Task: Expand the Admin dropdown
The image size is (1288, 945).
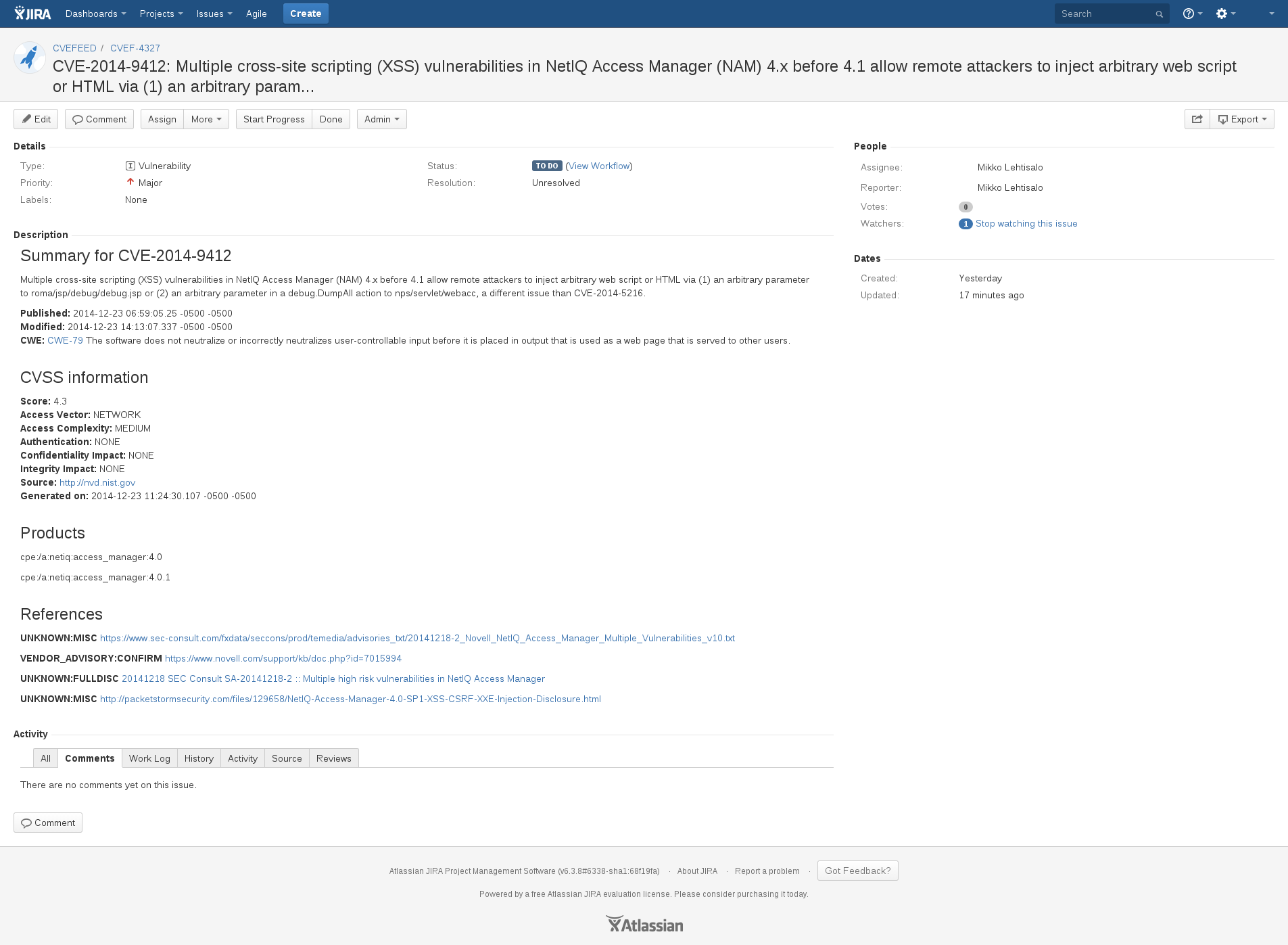Action: coord(381,119)
